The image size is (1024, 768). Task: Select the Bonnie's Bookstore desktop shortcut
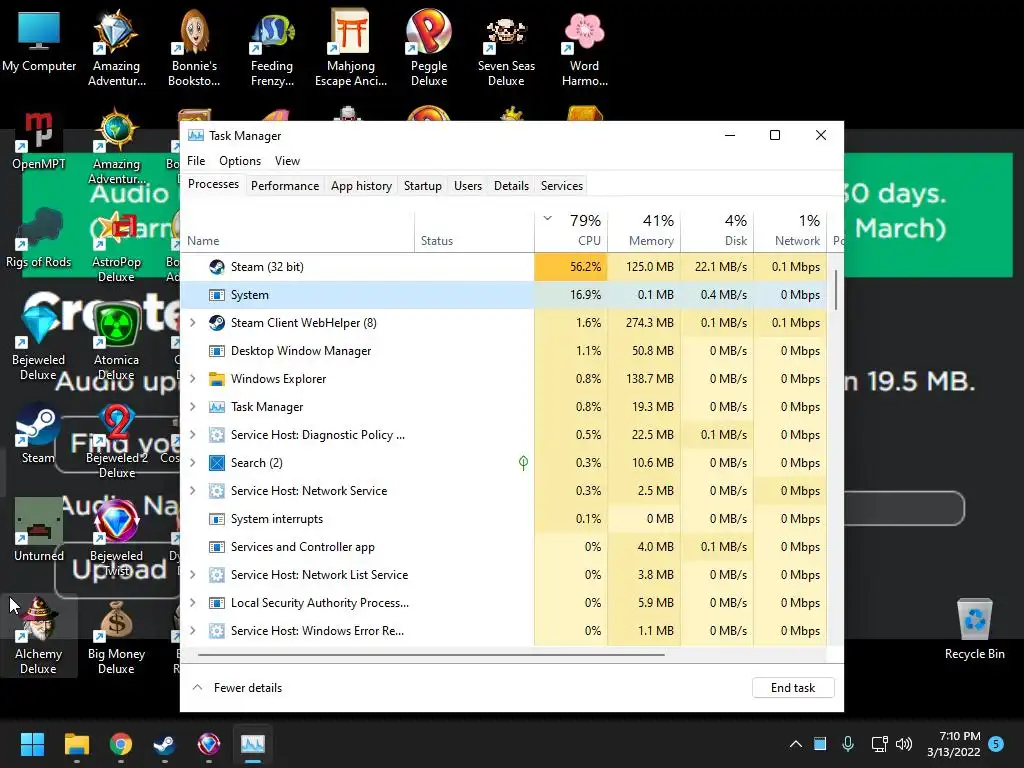coord(194,48)
